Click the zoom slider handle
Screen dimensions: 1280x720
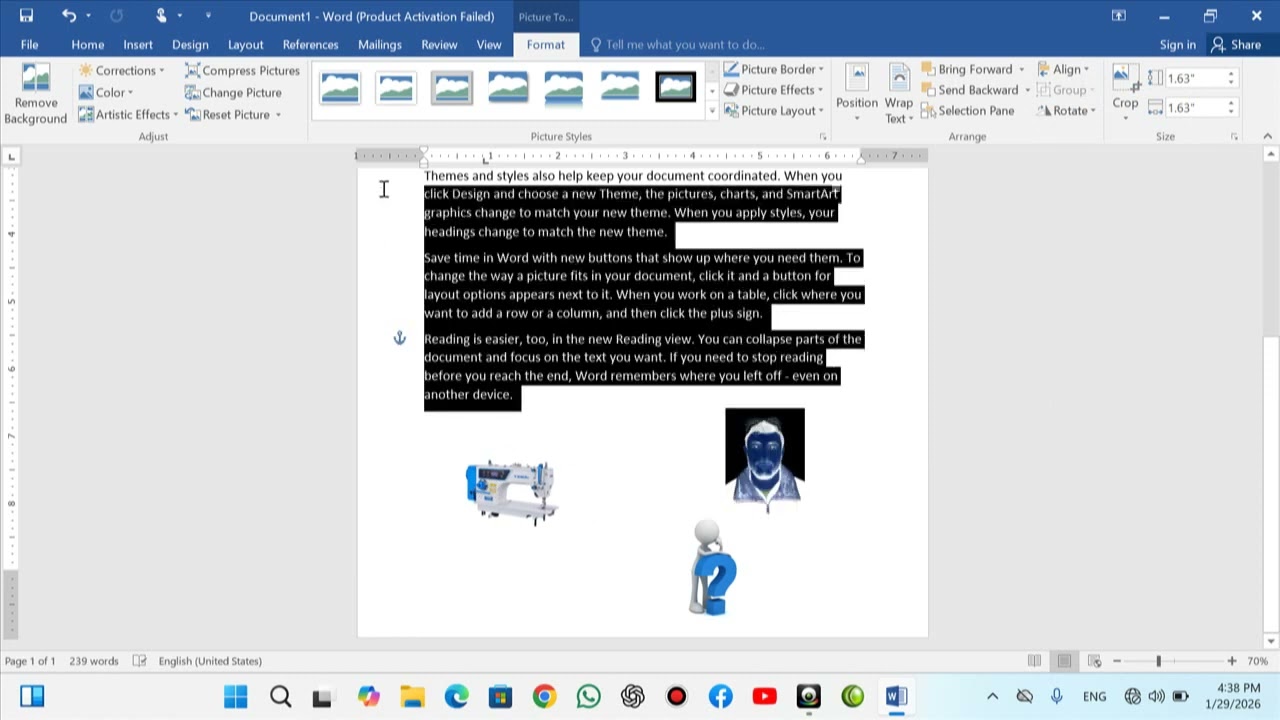coord(1159,661)
